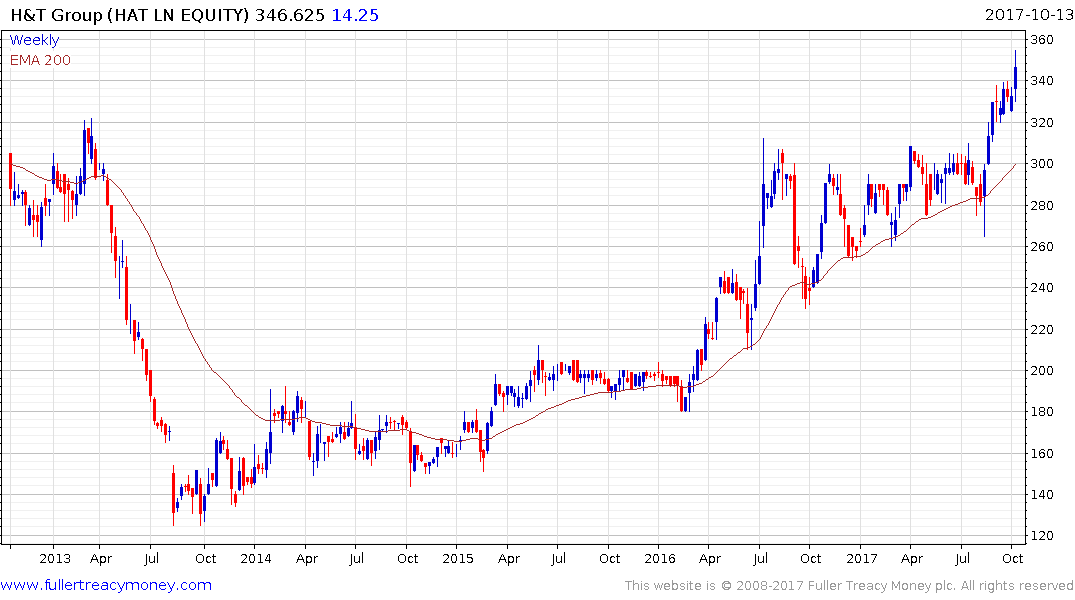Click the 120 price axis label

click(1042, 536)
